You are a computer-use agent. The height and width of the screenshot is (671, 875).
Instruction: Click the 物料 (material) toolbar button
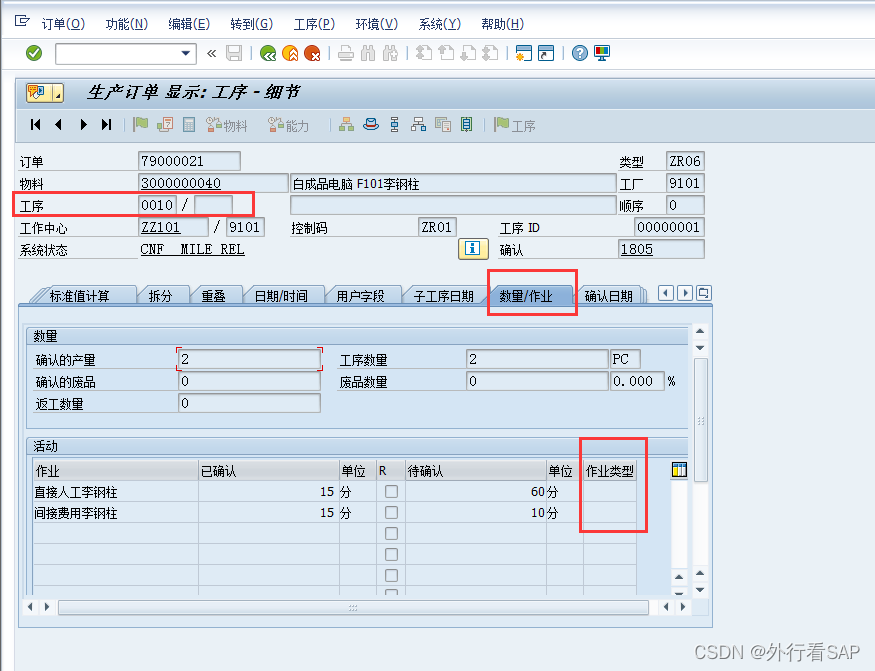coord(227,125)
